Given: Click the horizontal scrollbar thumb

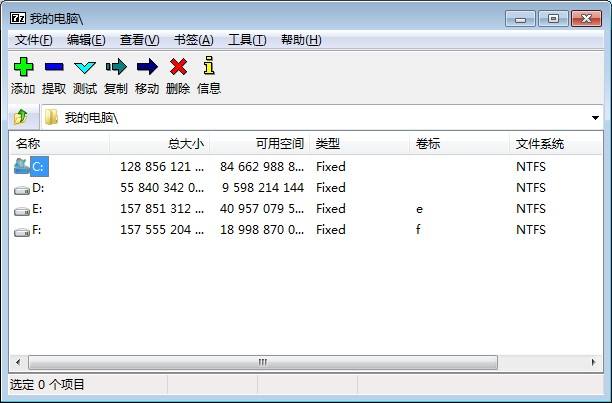Looking at the screenshot, I should (x=263, y=362).
